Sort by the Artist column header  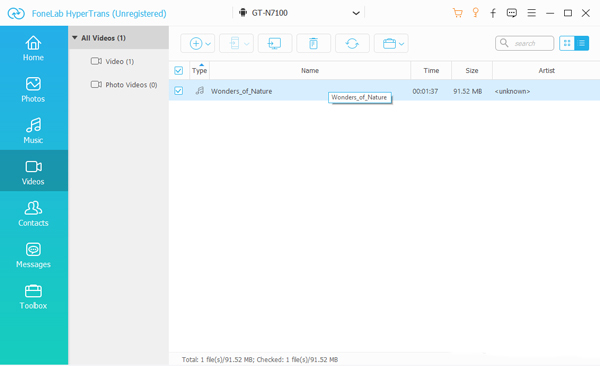(546, 70)
